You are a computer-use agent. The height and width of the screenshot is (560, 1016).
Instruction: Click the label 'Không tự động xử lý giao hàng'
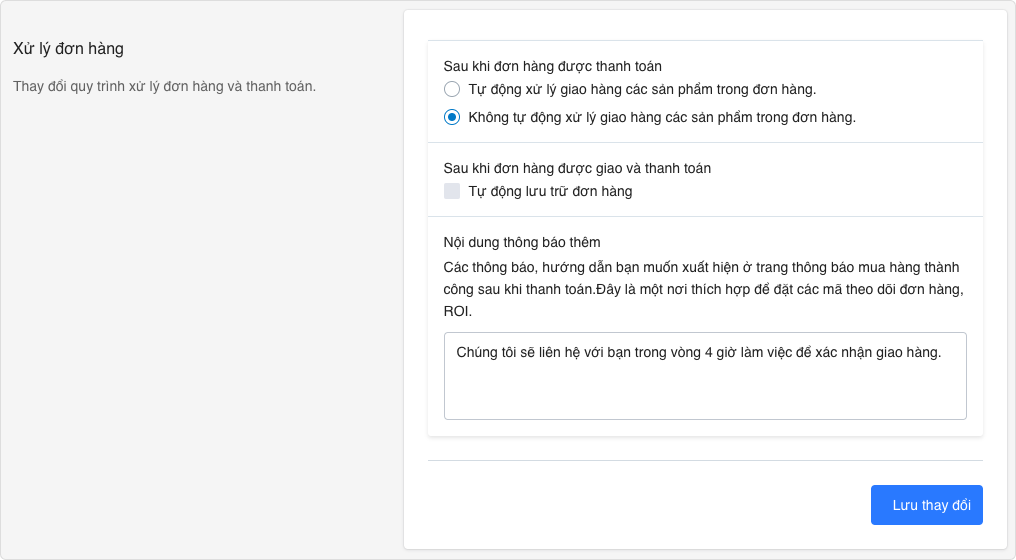tap(662, 117)
